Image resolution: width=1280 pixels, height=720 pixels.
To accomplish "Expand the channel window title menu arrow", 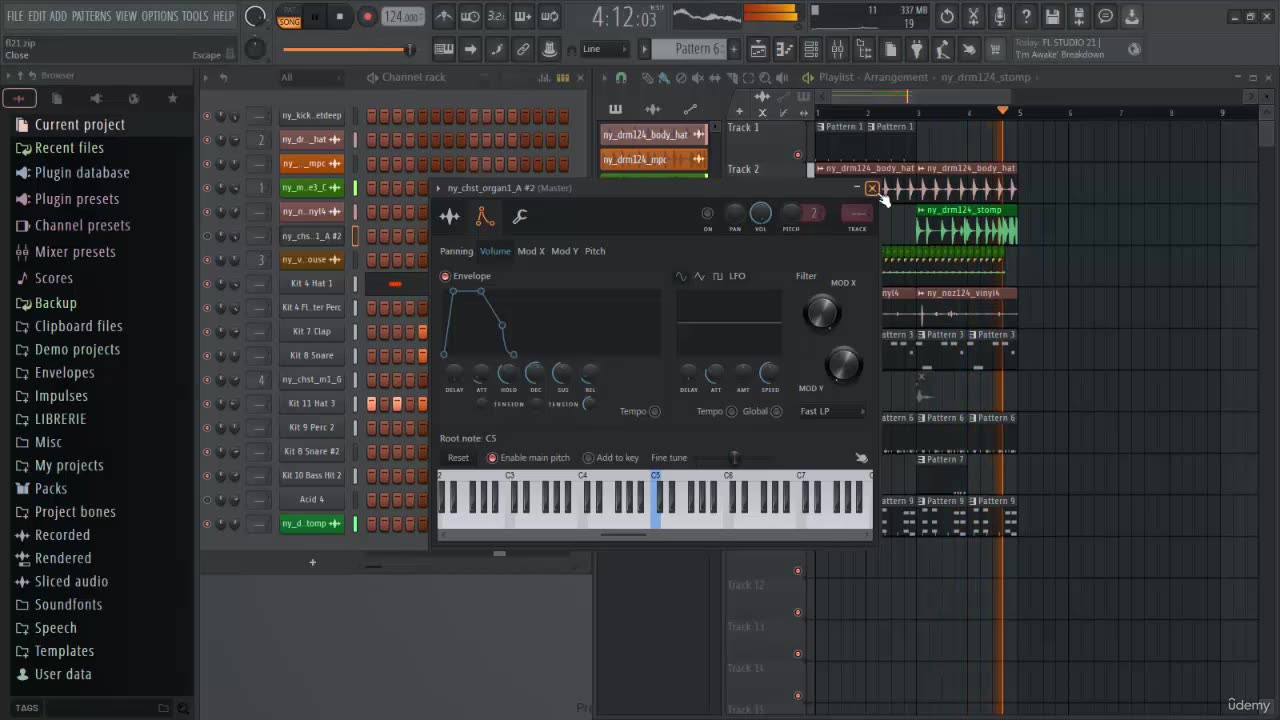I will [x=438, y=188].
